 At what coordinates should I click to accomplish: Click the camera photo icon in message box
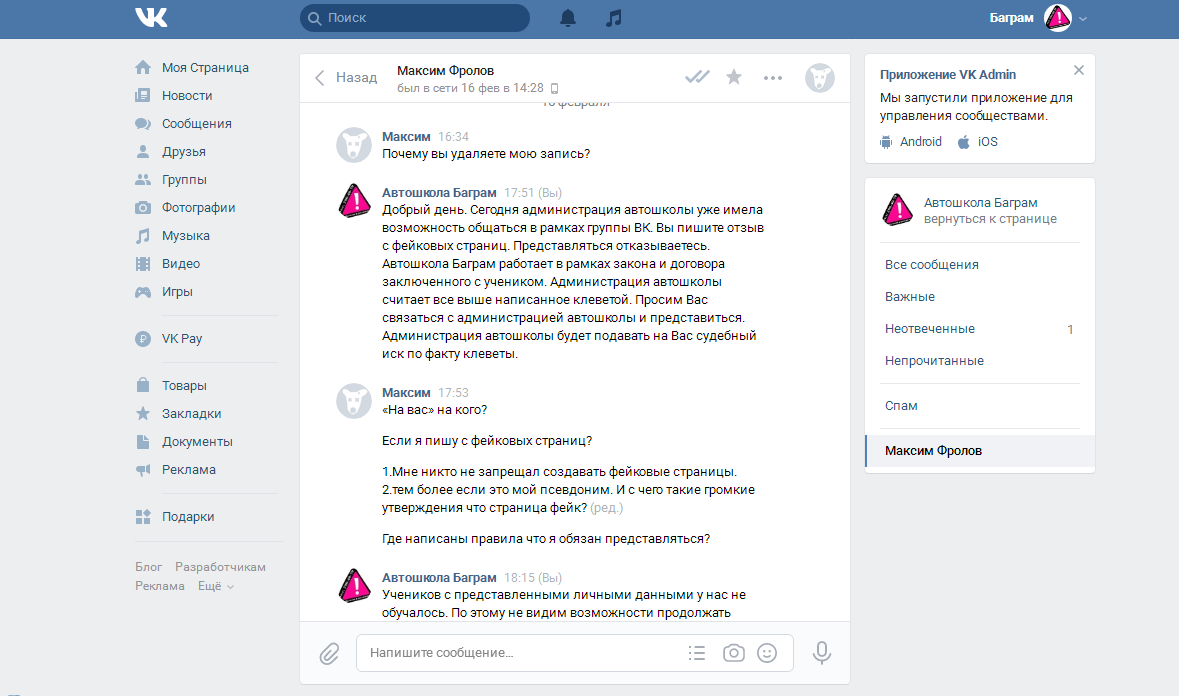(734, 653)
